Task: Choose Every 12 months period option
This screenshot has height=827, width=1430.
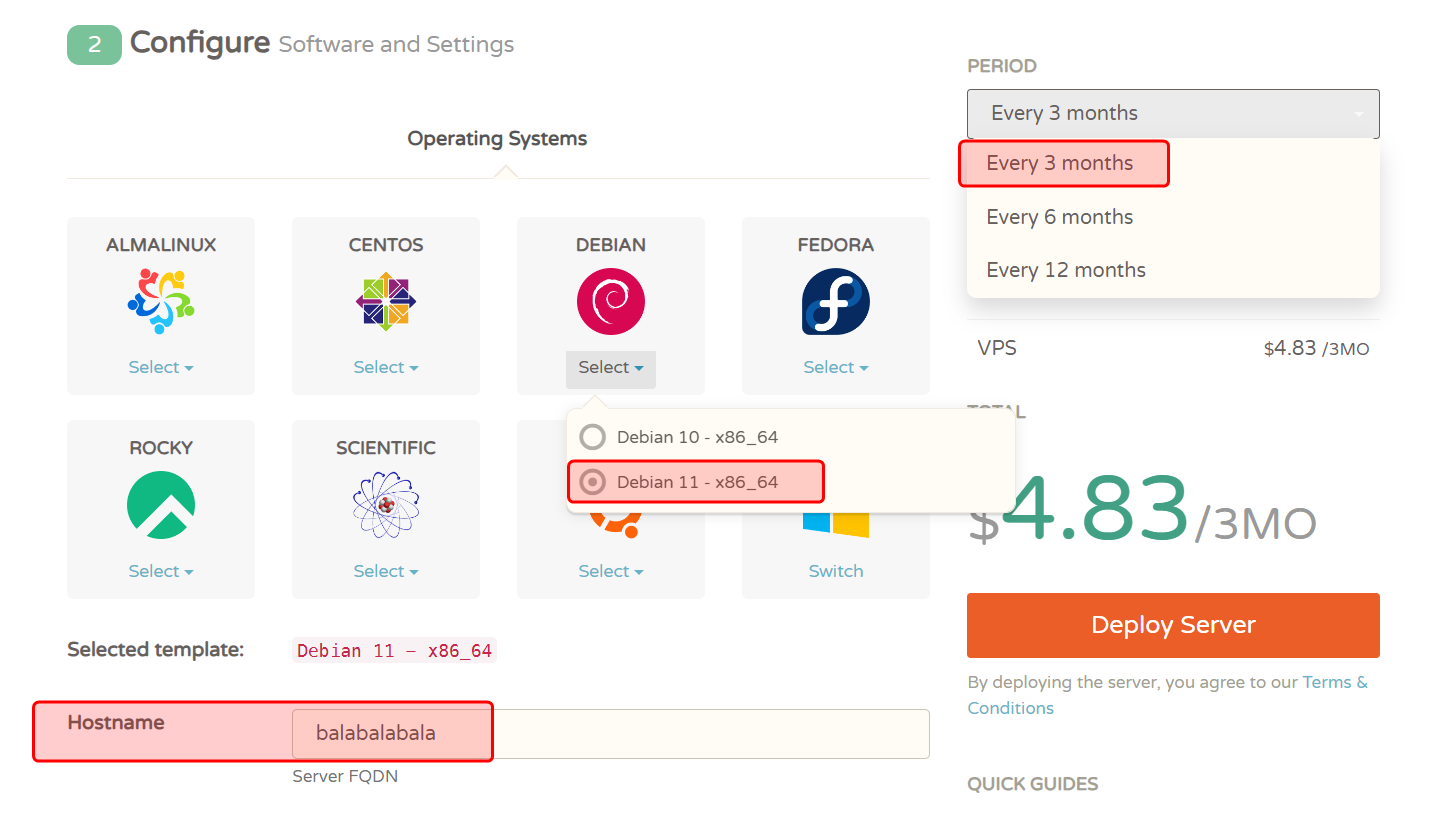Action: [1066, 270]
